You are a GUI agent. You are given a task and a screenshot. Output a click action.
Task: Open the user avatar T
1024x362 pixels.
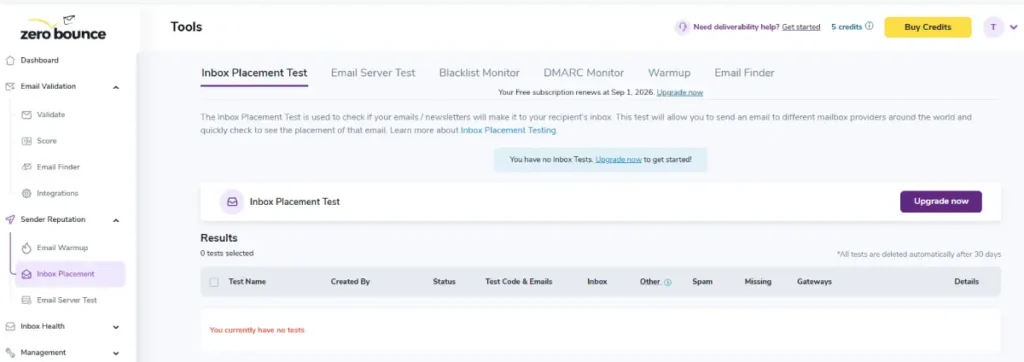[x=993, y=27]
